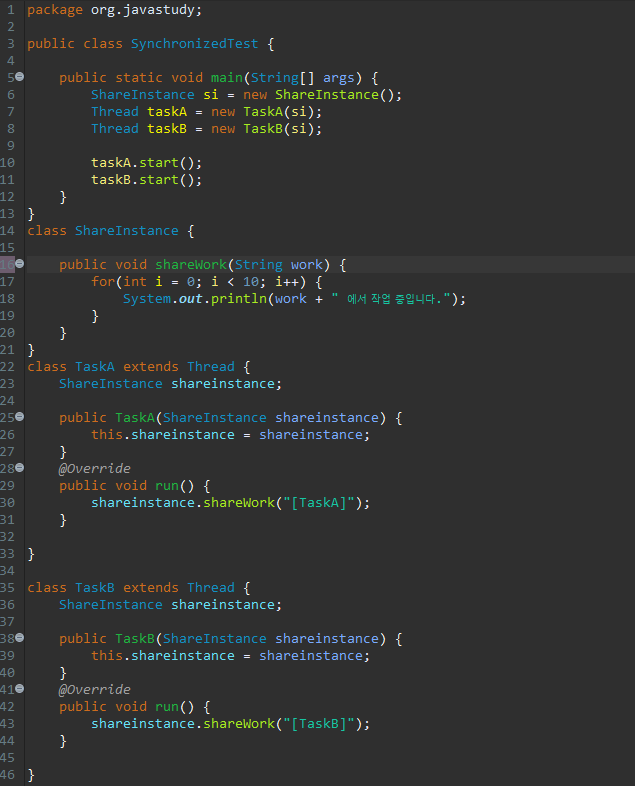Click line number 46 in the gutter
The image size is (635, 786).
coord(8,775)
